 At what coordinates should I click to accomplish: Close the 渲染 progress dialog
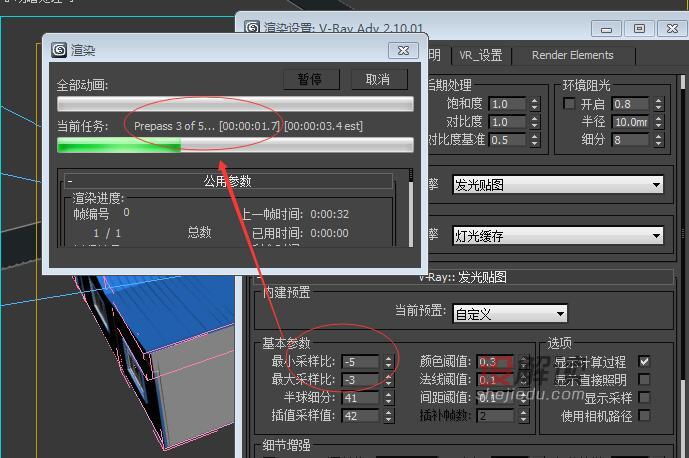(403, 50)
